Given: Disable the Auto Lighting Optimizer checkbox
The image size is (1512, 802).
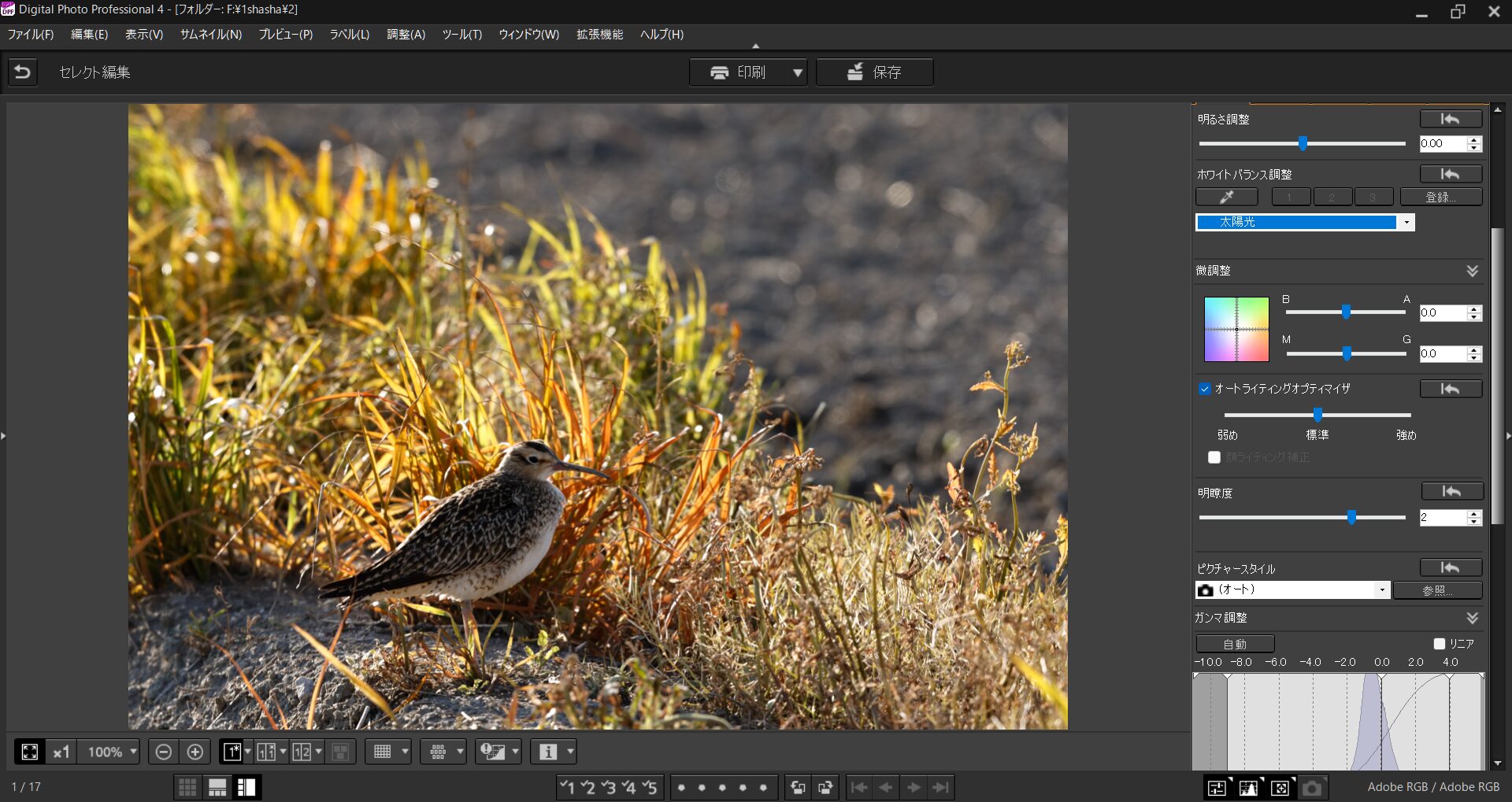Looking at the screenshot, I should coord(1204,389).
